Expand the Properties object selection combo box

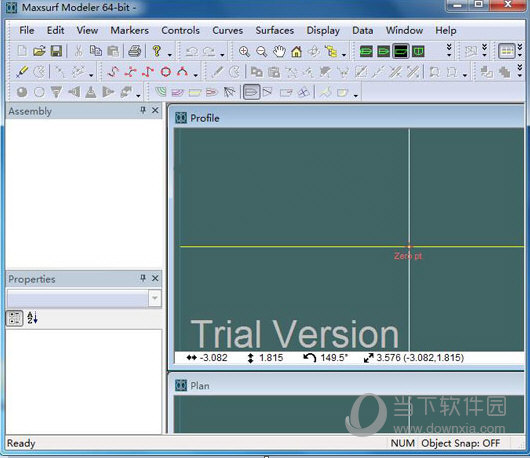pos(155,298)
